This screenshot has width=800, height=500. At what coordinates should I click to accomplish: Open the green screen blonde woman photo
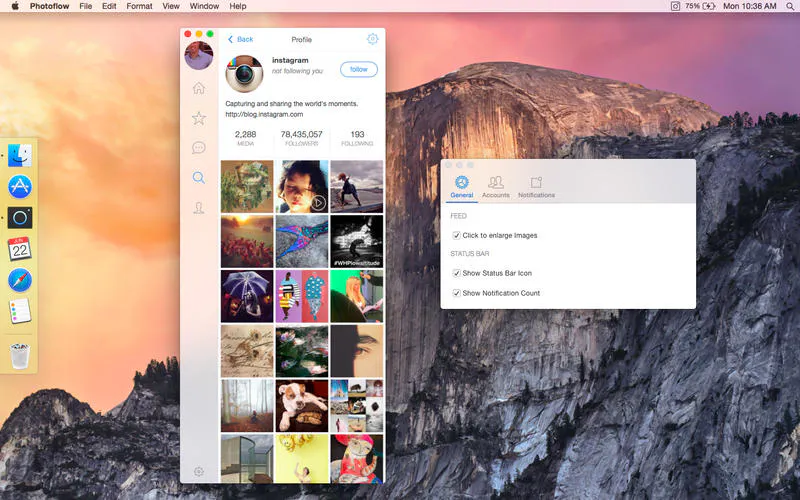click(357, 296)
